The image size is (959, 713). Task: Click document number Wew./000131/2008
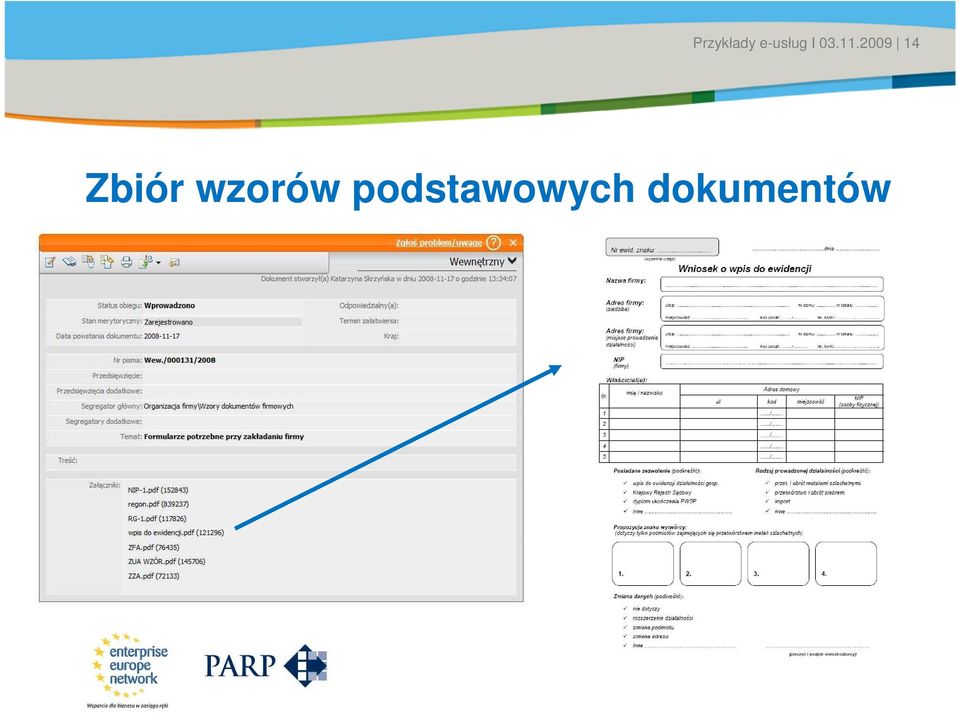click(180, 360)
